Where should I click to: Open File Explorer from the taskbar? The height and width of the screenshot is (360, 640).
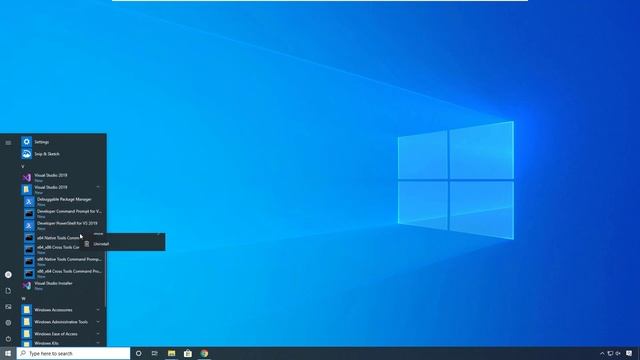click(171, 353)
